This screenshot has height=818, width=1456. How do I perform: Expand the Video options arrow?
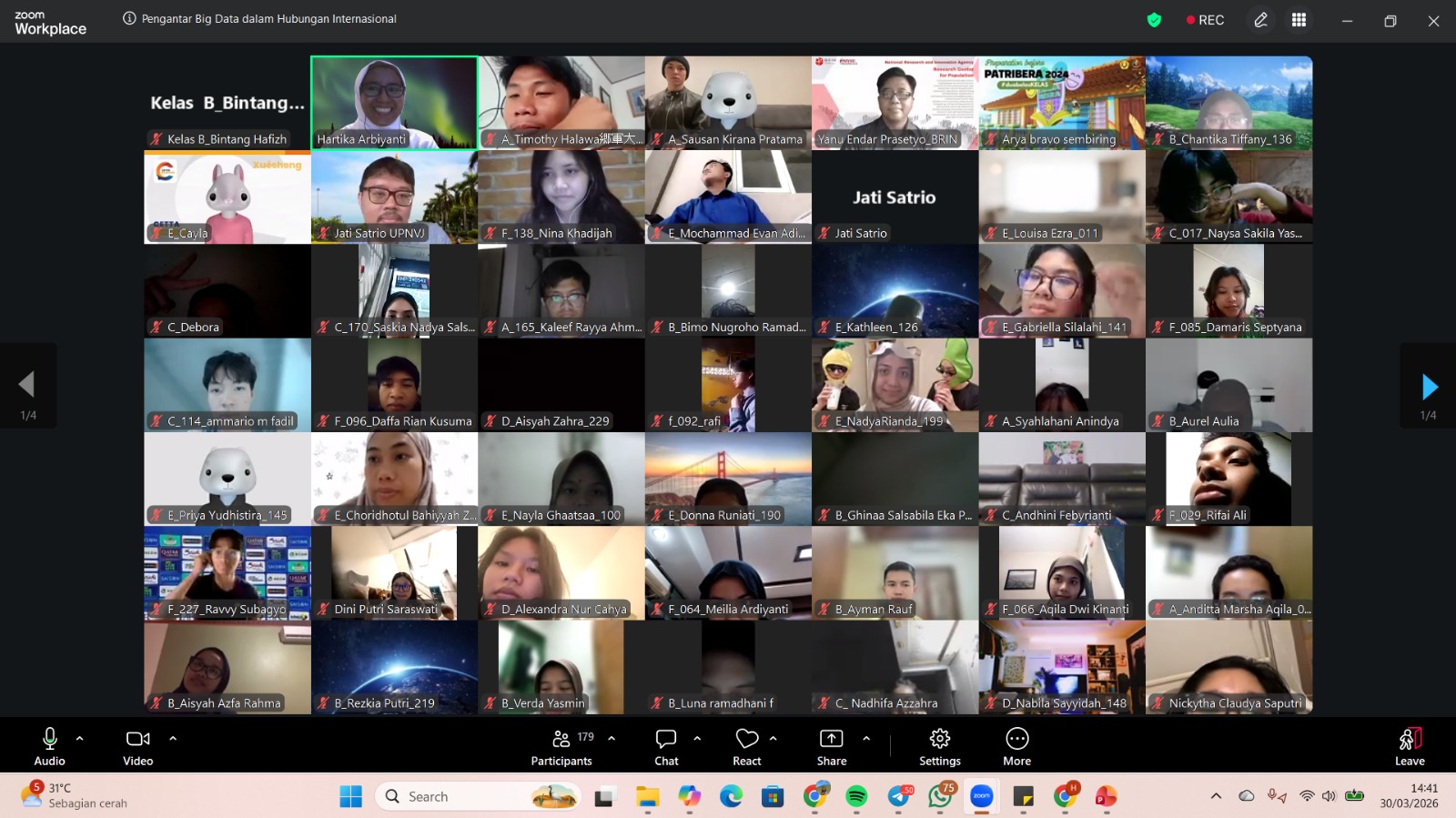click(173, 738)
